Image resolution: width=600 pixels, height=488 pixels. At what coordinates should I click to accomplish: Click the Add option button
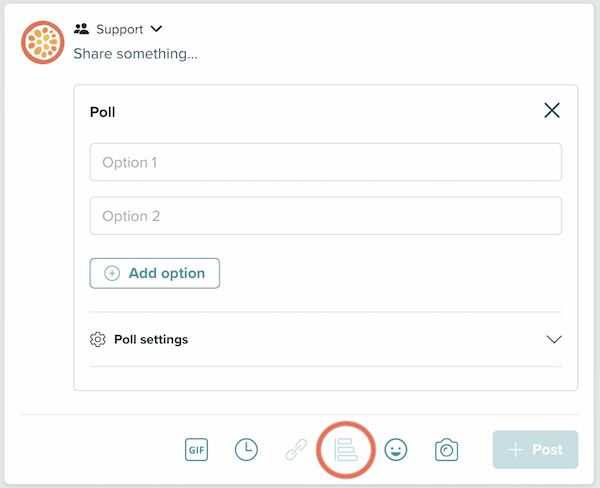155,273
